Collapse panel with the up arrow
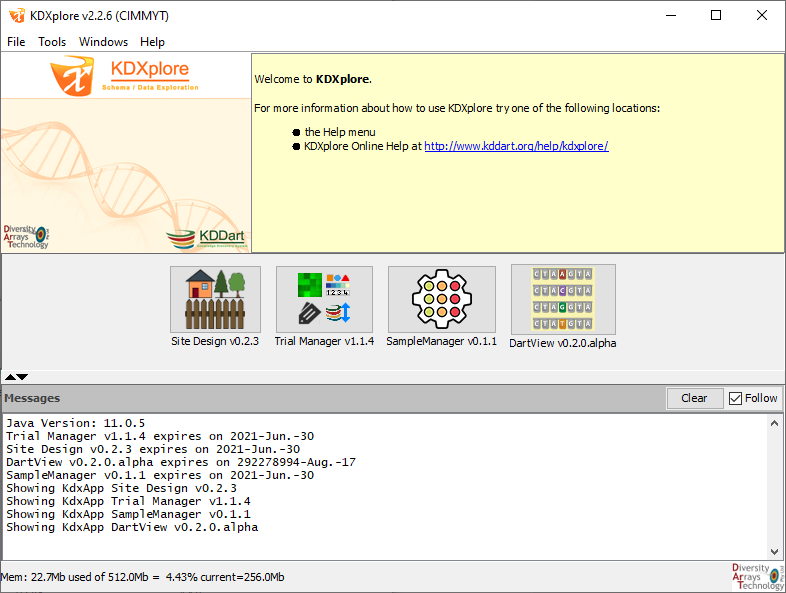Viewport: 786px width, 593px height. tap(10, 377)
